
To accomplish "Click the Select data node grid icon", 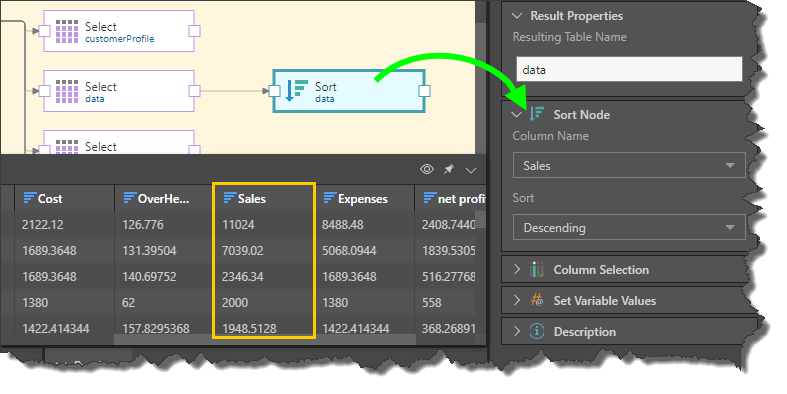I will click(67, 91).
